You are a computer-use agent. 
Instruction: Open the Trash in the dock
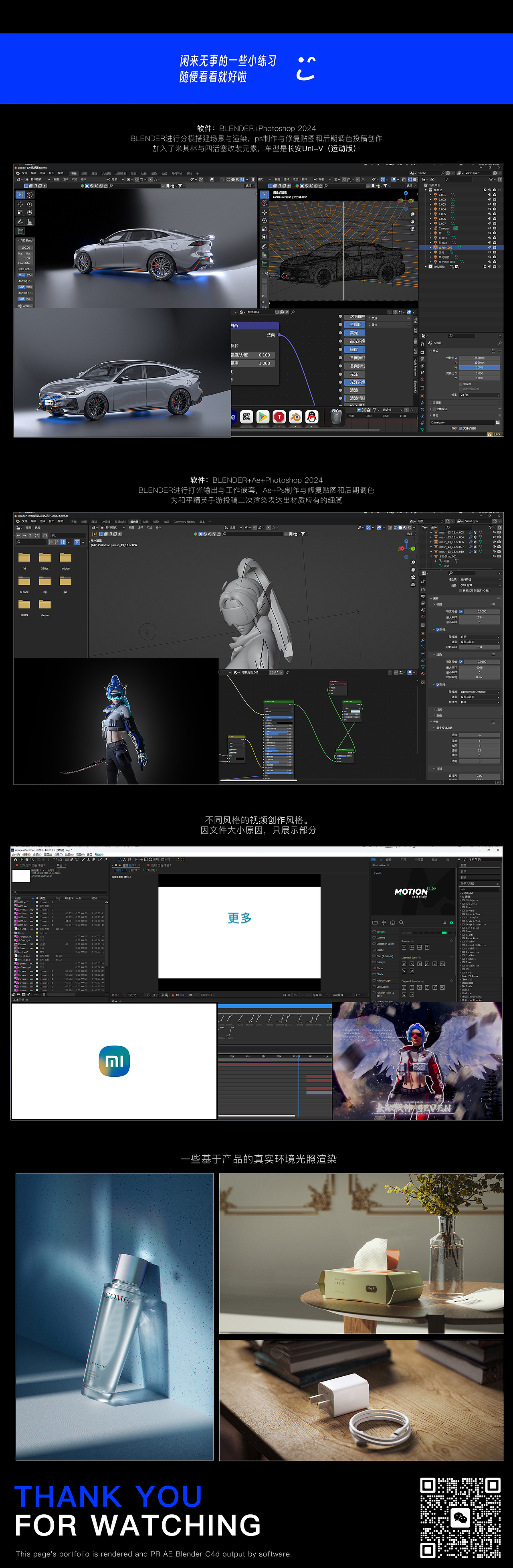[x=336, y=416]
